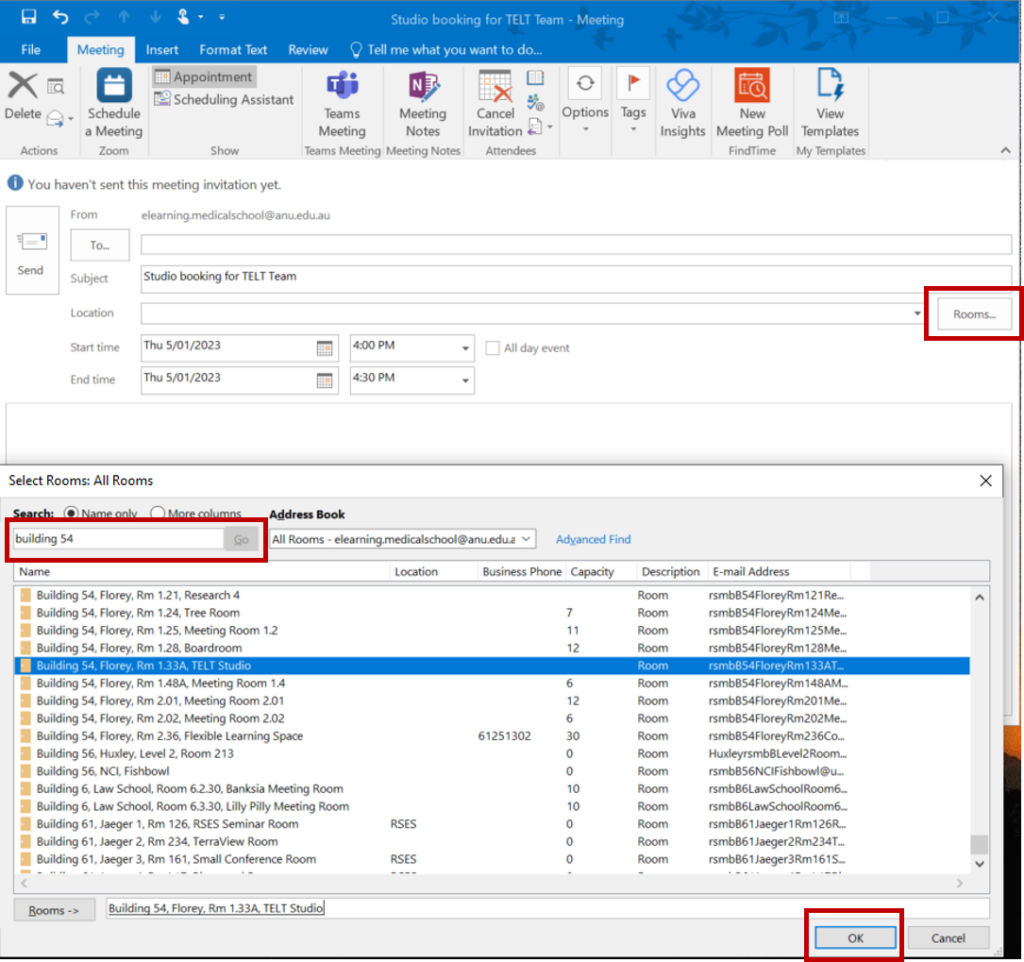Select the More columns radio button
This screenshot has height=962, width=1024.
(158, 514)
